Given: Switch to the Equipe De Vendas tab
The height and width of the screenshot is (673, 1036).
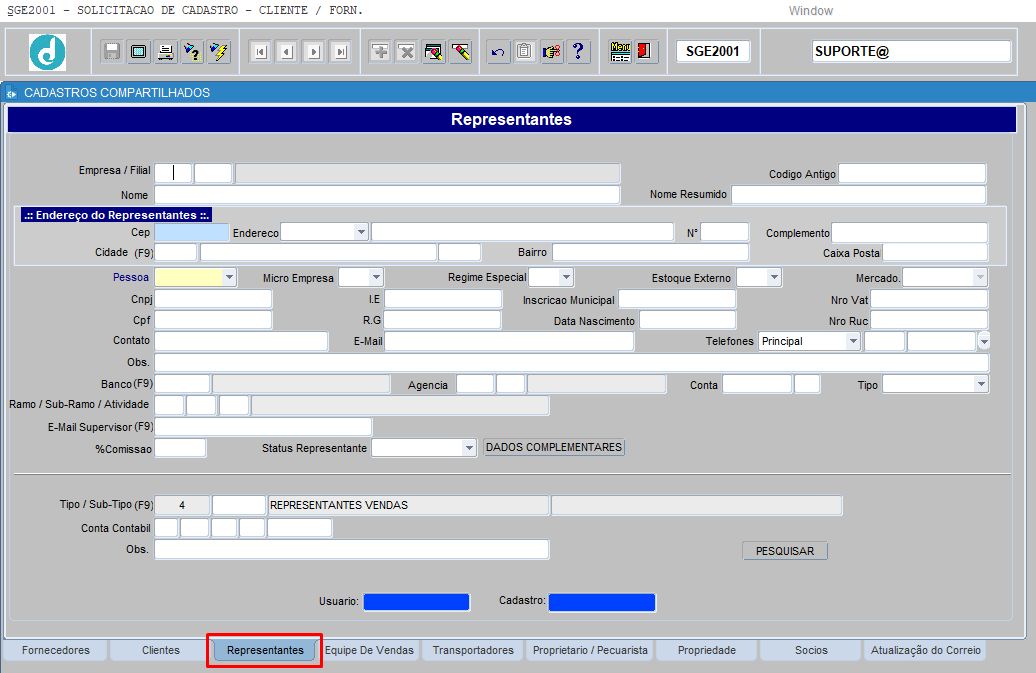Looking at the screenshot, I should pos(369,651).
